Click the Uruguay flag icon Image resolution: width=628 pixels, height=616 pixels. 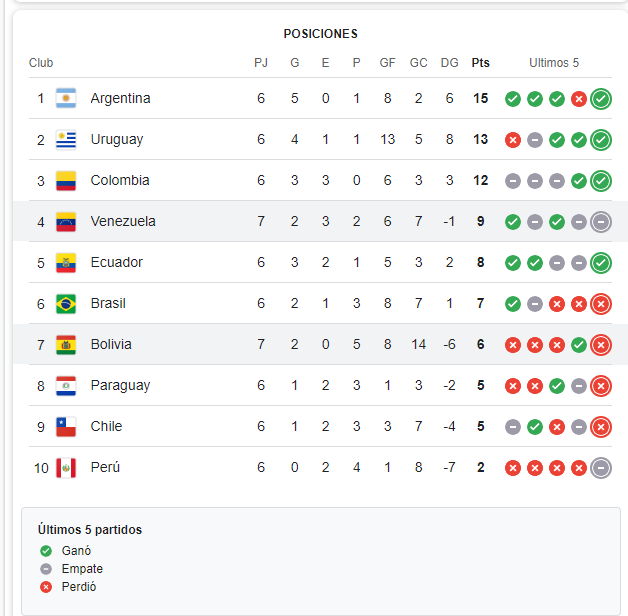pos(66,139)
